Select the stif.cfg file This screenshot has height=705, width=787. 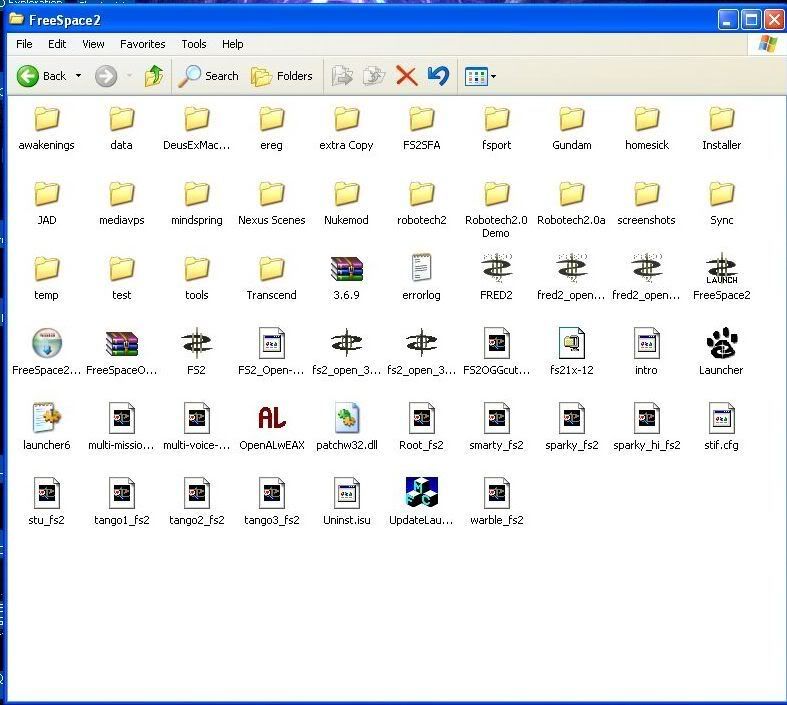click(721, 428)
